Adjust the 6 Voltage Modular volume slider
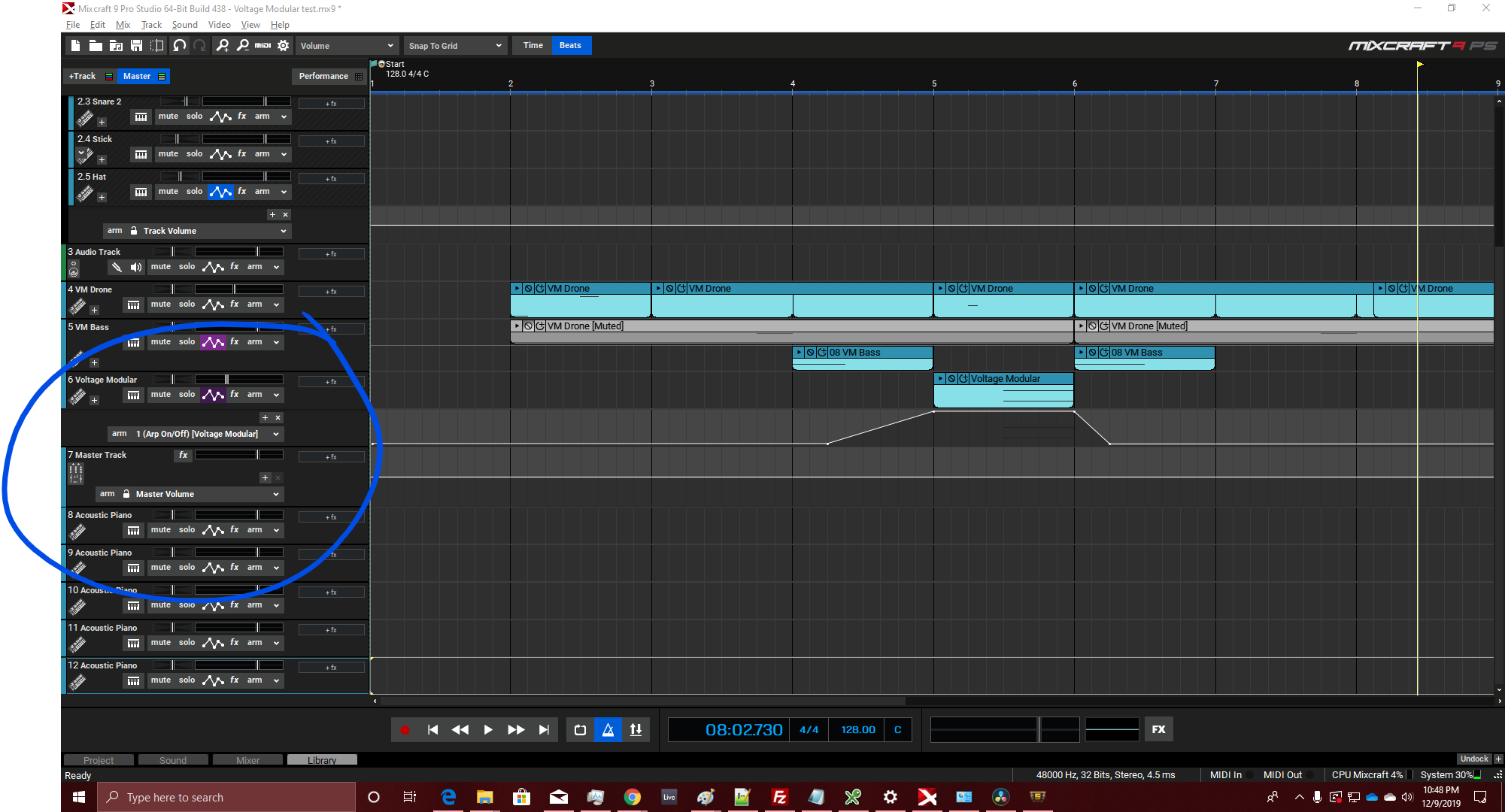This screenshot has height=812, width=1505. [239, 380]
